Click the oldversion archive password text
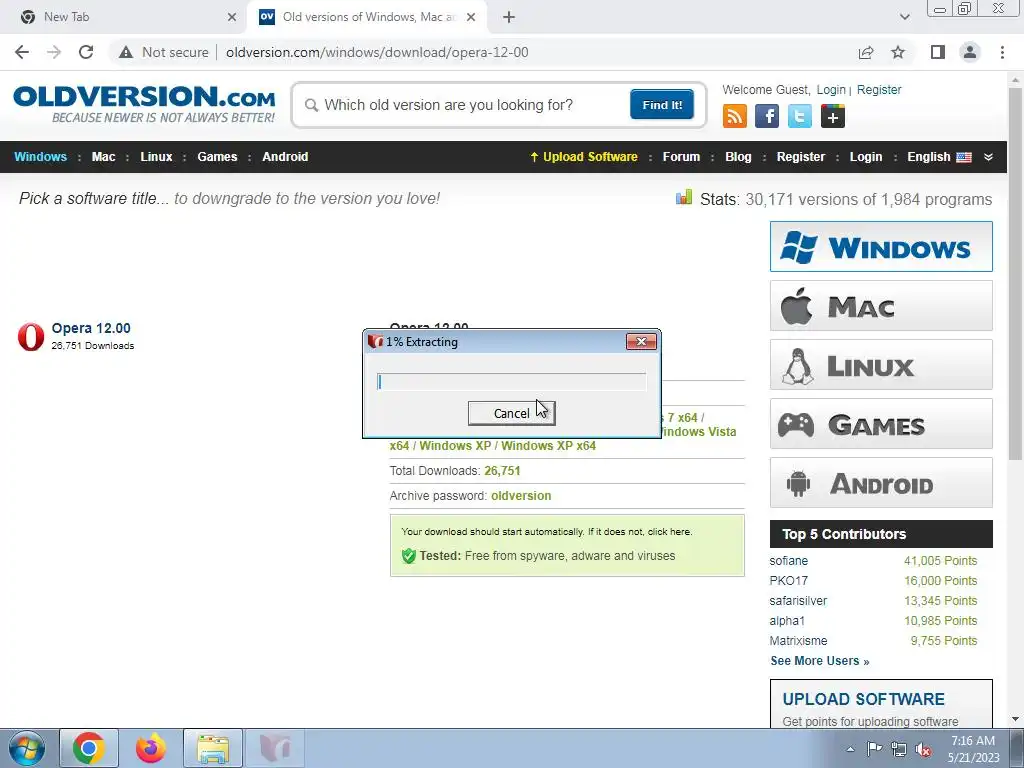The width and height of the screenshot is (1024, 768). [x=520, y=496]
